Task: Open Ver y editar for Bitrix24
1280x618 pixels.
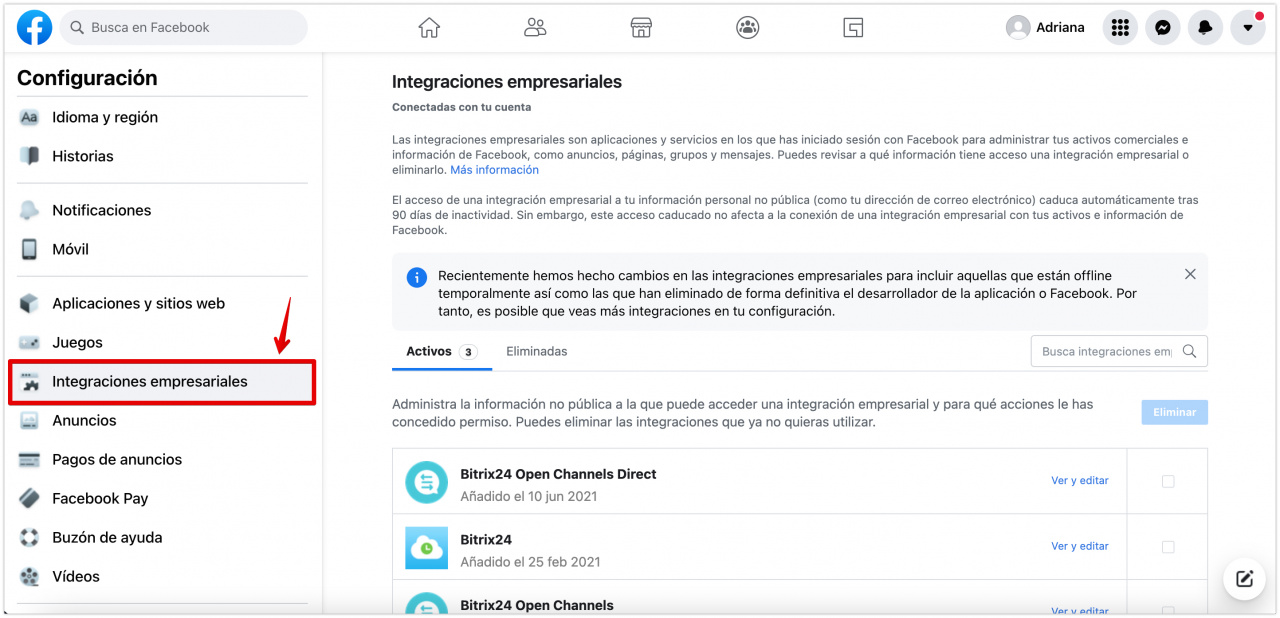Action: pos(1080,546)
